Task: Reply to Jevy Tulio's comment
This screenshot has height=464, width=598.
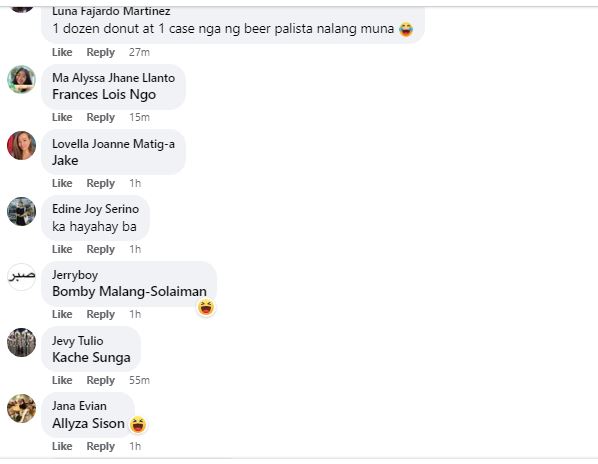Action: 100,380
